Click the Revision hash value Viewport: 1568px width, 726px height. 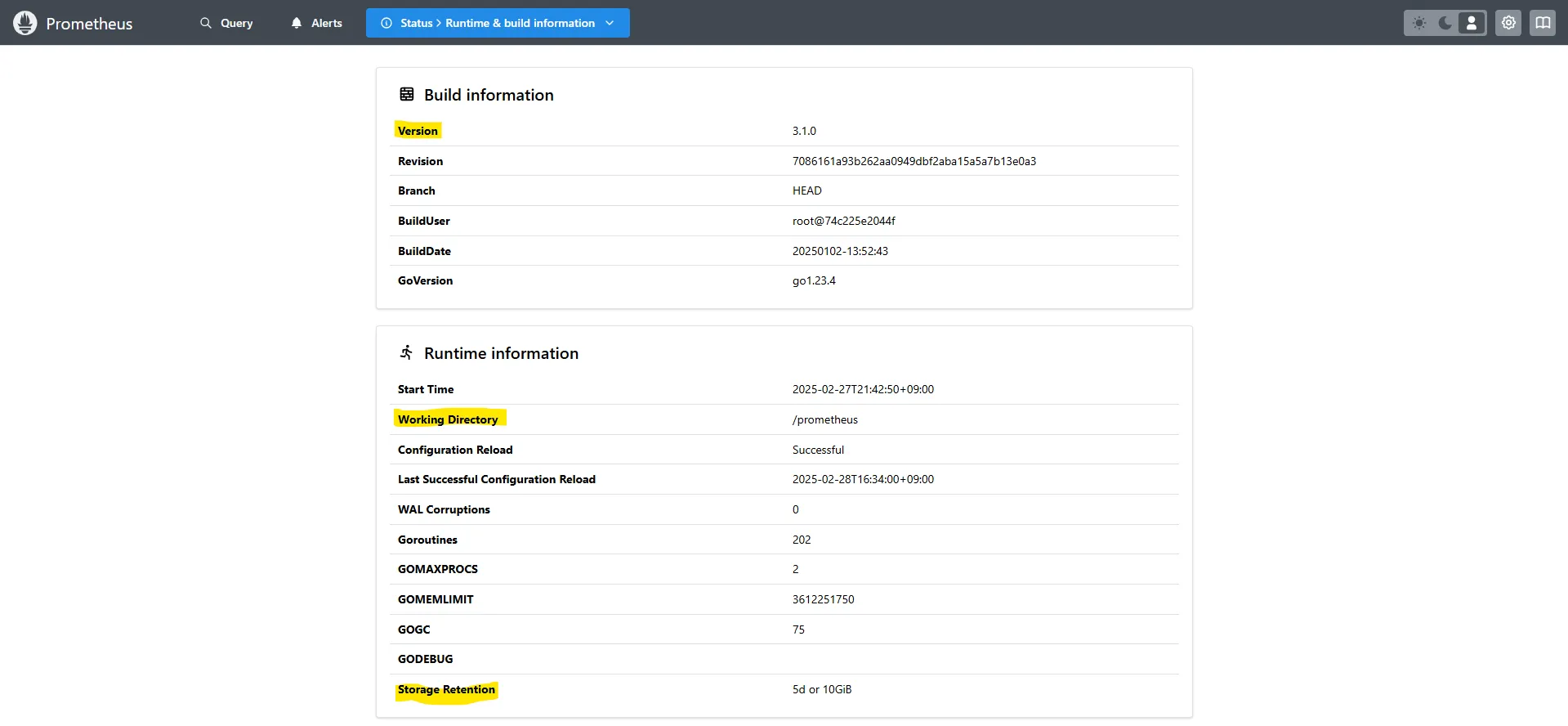click(914, 161)
